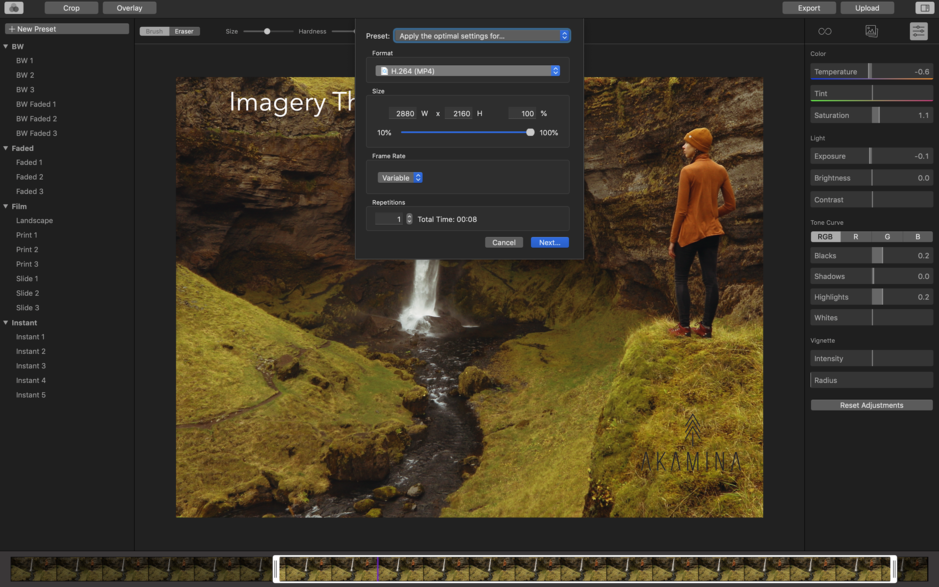Switch Tone Curve to the R channel
The width and height of the screenshot is (939, 587).
click(857, 236)
